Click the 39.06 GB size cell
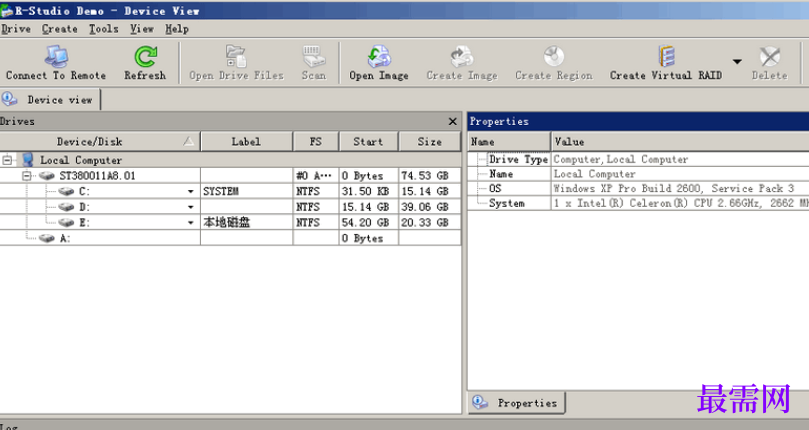This screenshot has width=809, height=430. click(429, 207)
